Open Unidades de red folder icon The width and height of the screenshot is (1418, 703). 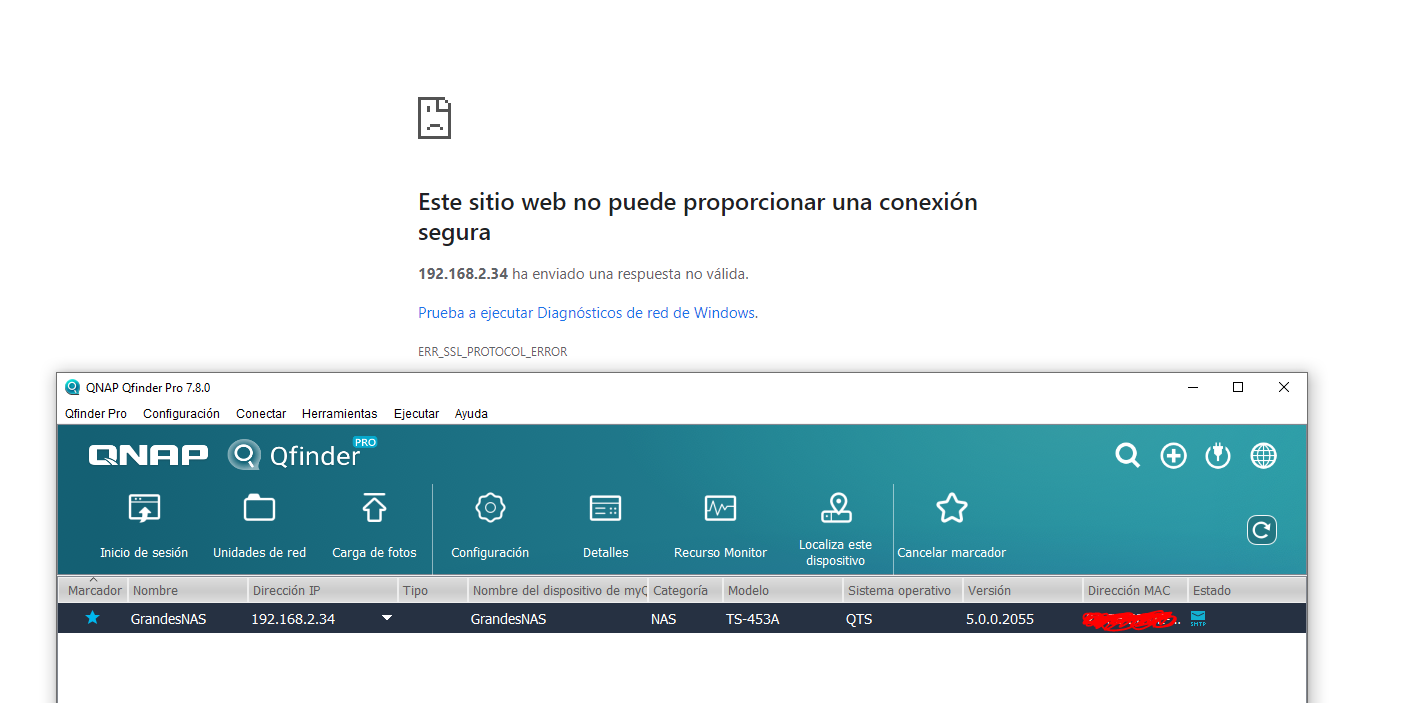(x=259, y=509)
